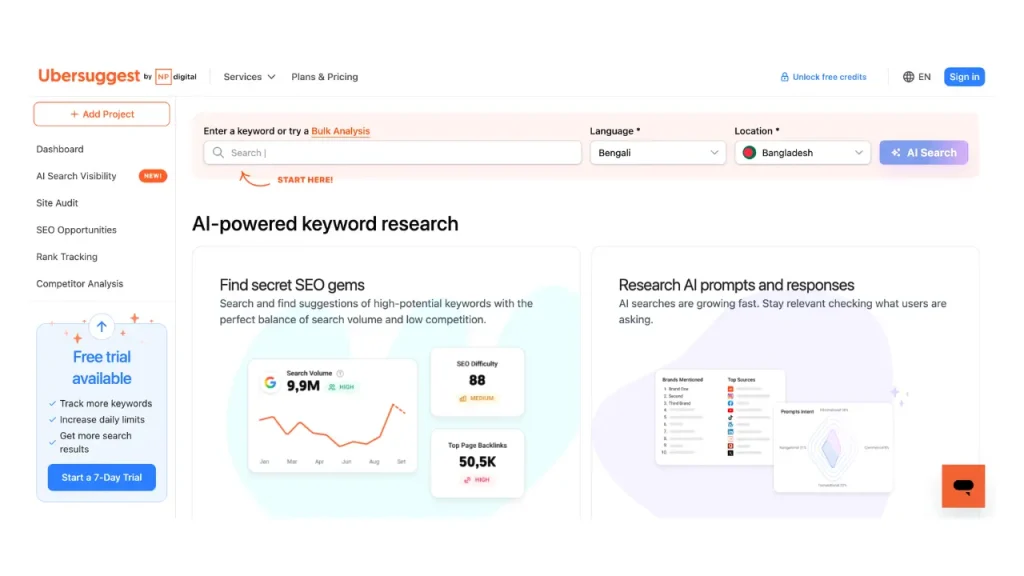Open the Services dropdown menu

[x=249, y=76]
